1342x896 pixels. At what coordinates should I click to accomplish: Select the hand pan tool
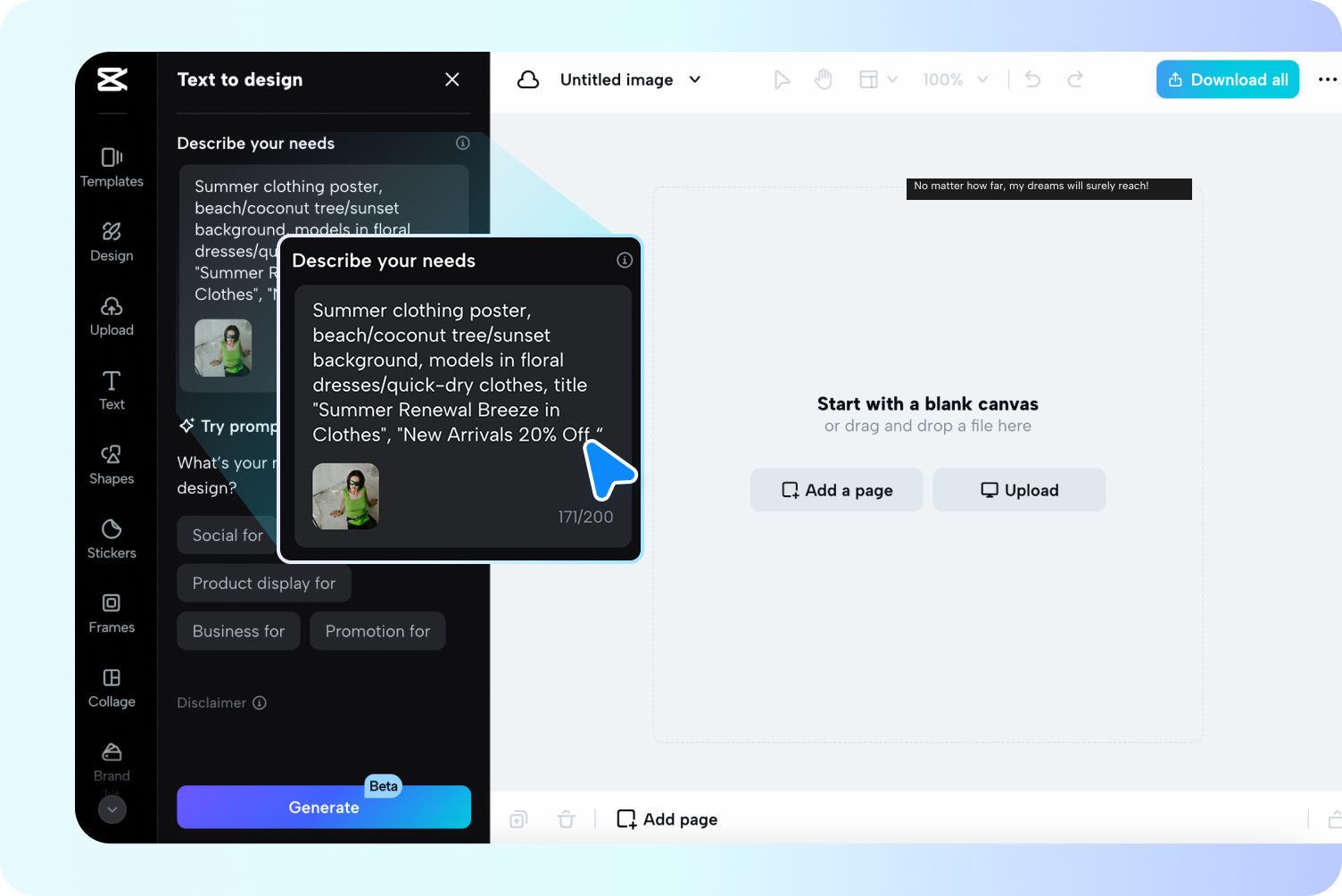824,79
